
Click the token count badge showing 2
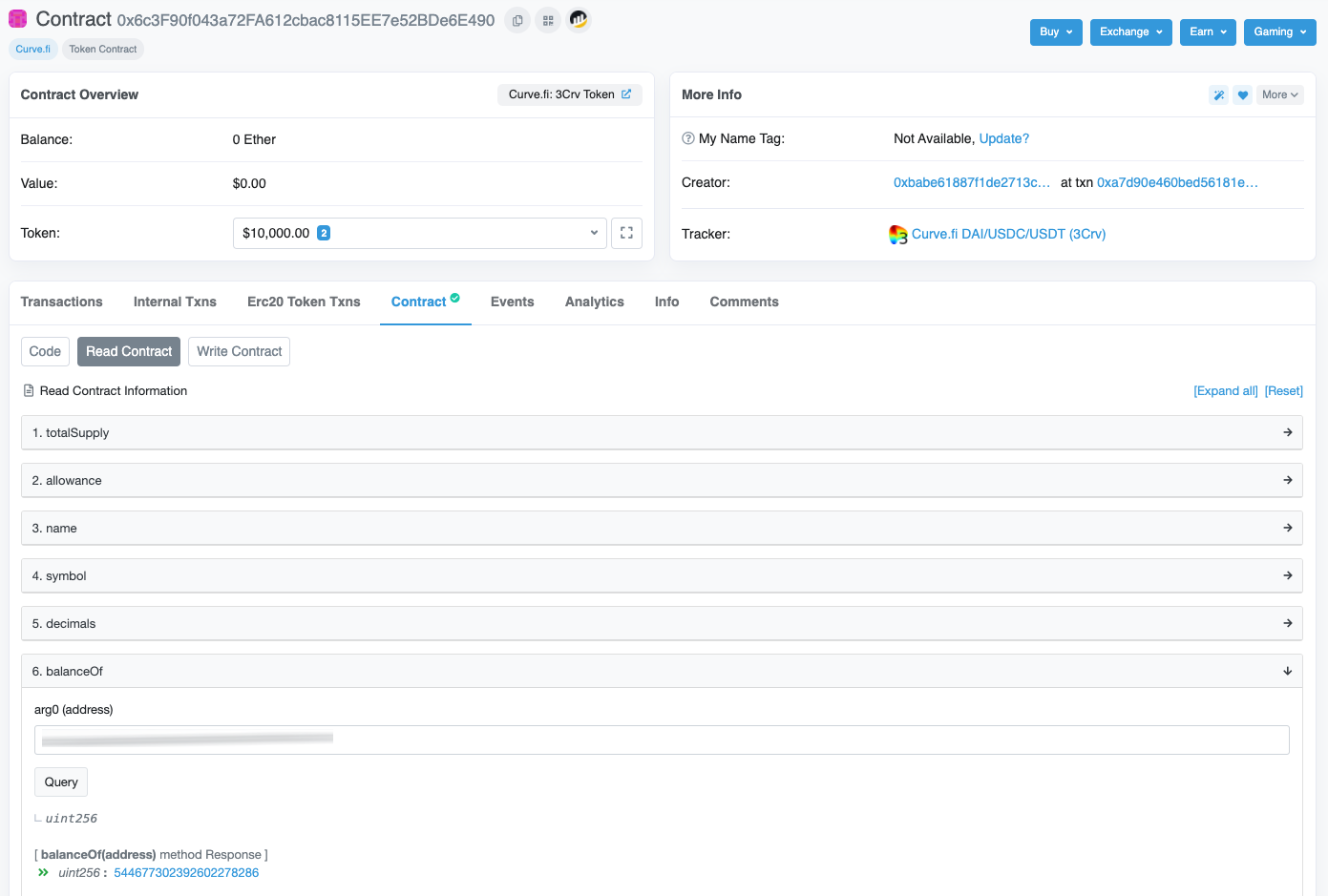(x=324, y=233)
